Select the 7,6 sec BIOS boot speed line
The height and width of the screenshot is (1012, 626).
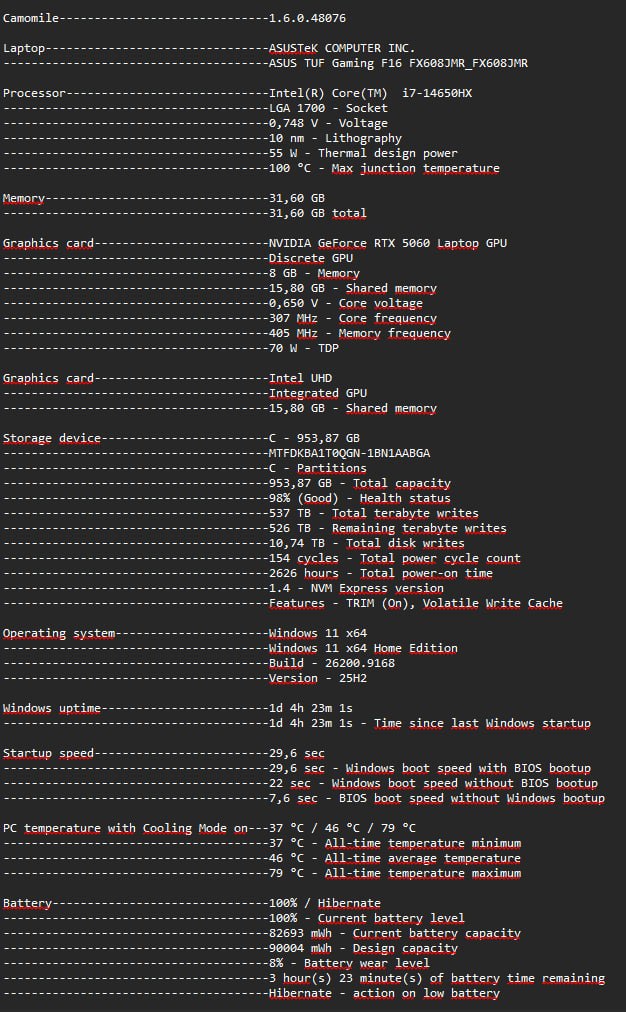(437, 798)
